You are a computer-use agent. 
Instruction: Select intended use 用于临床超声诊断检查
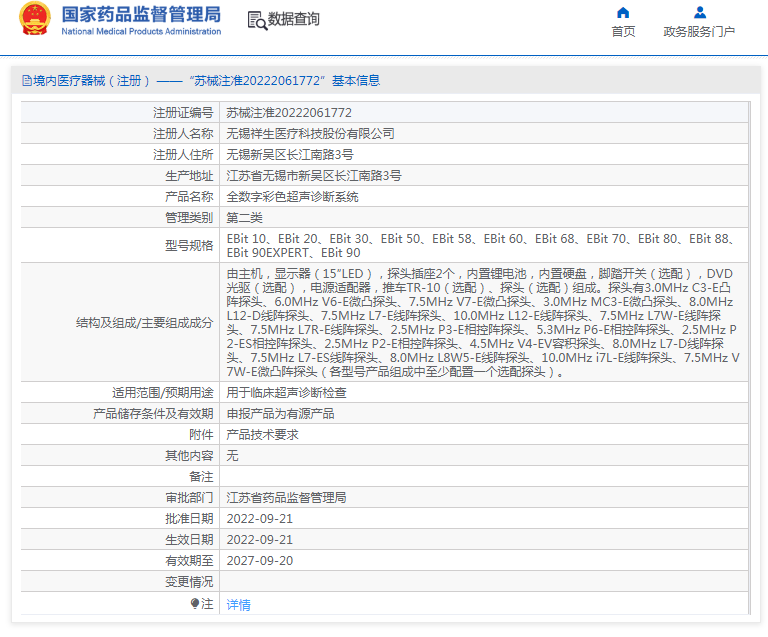pos(287,393)
